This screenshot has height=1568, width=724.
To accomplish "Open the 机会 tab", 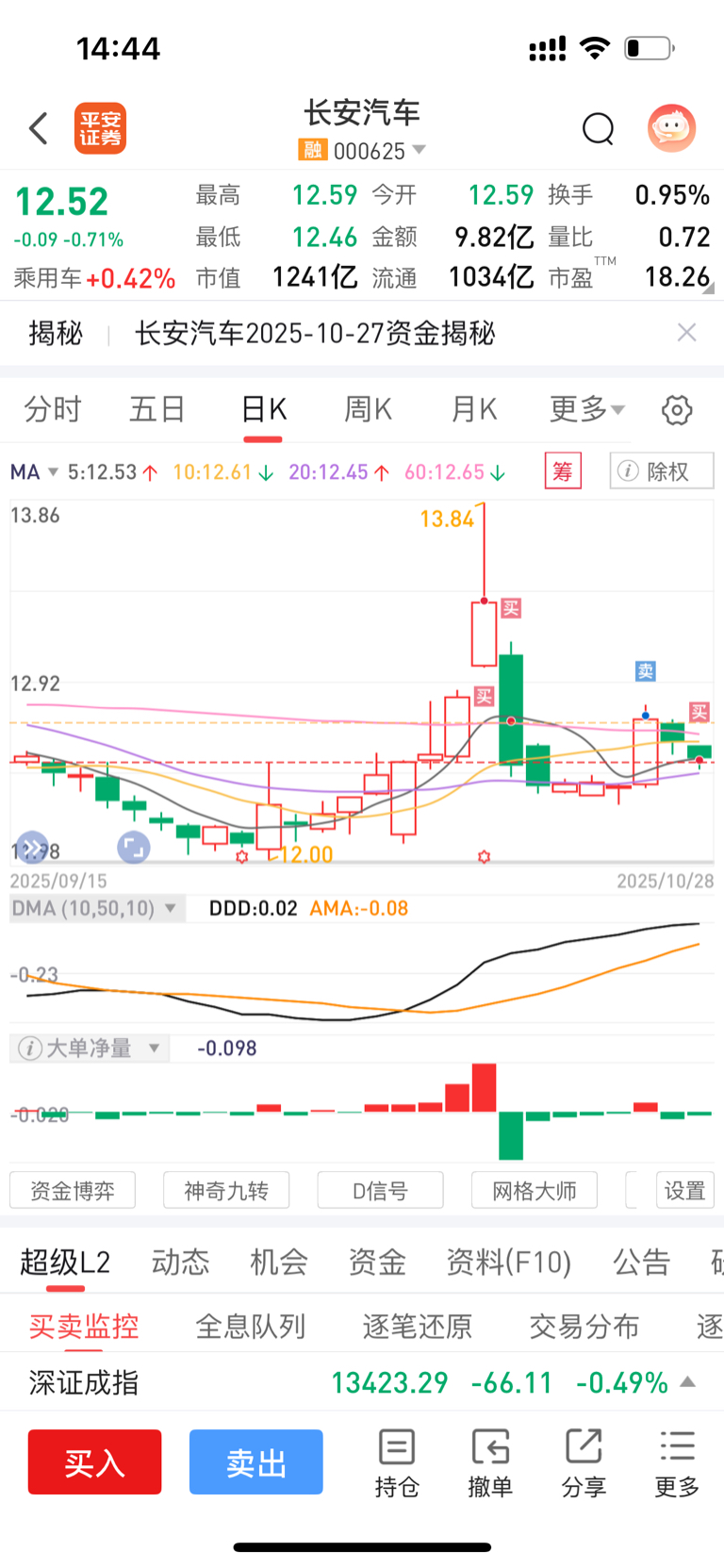I will [279, 1262].
